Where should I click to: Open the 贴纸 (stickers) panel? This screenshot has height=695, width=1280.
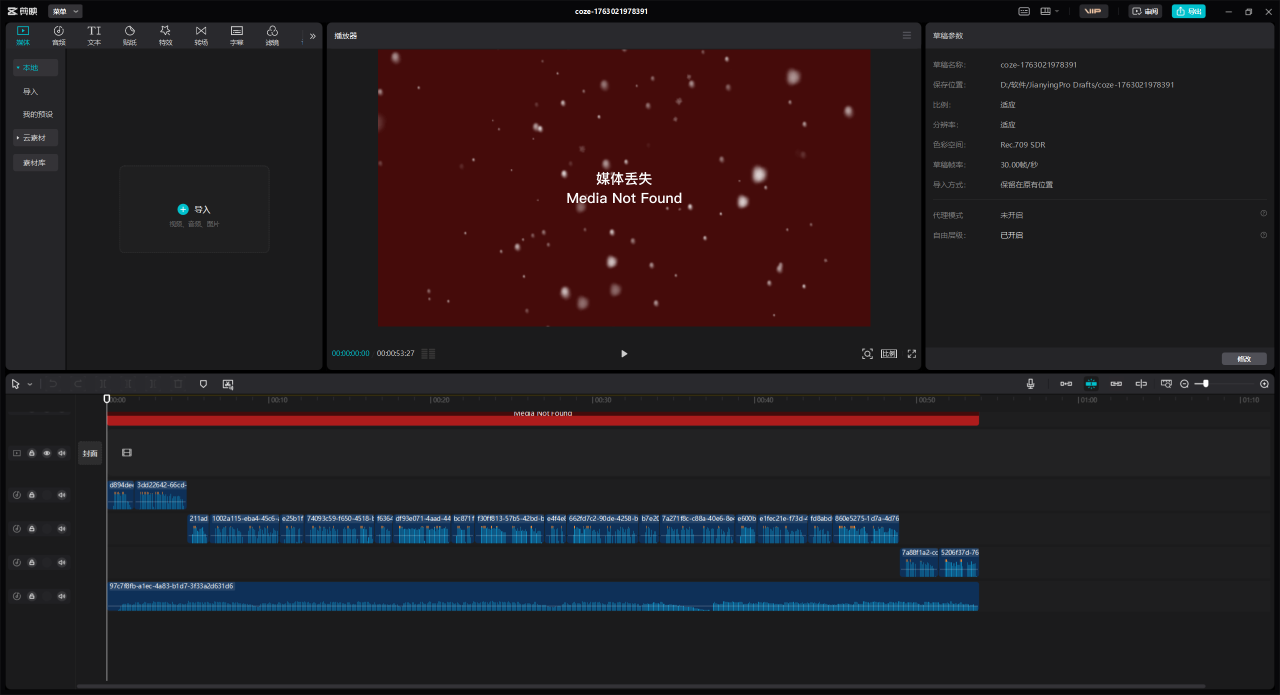(129, 35)
